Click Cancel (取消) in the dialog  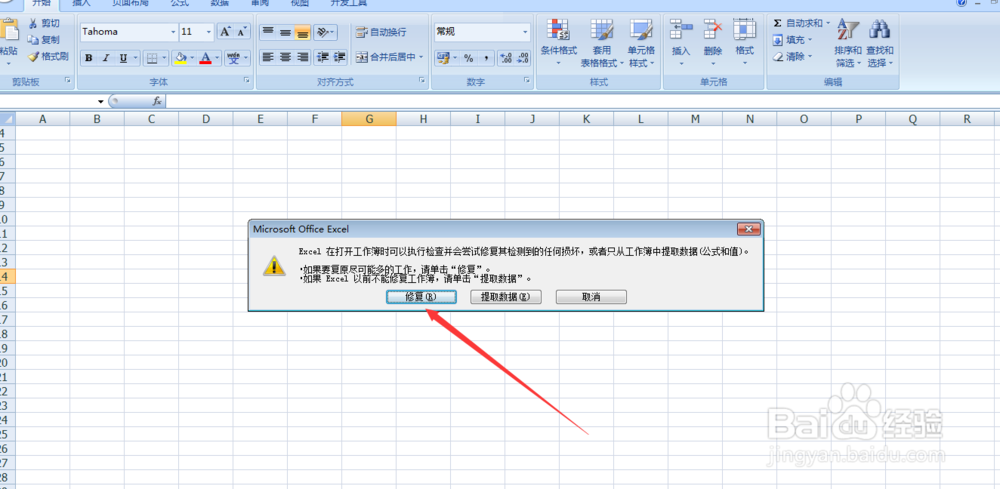pyautogui.click(x=591, y=297)
